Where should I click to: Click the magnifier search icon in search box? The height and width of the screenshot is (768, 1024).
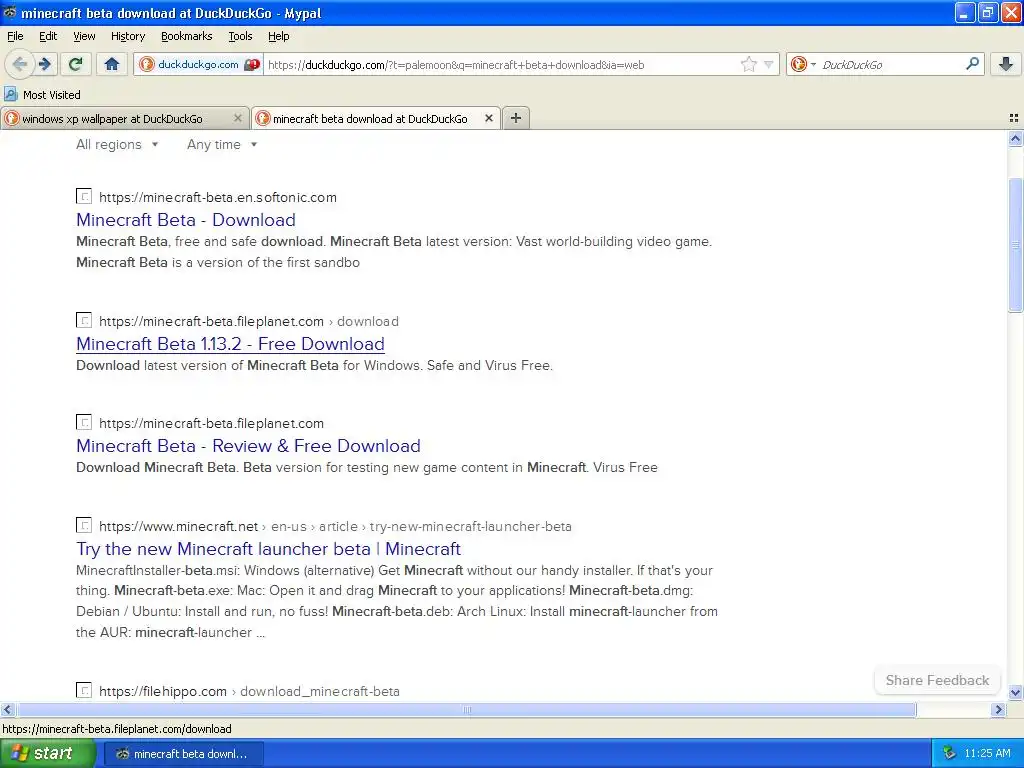972,64
